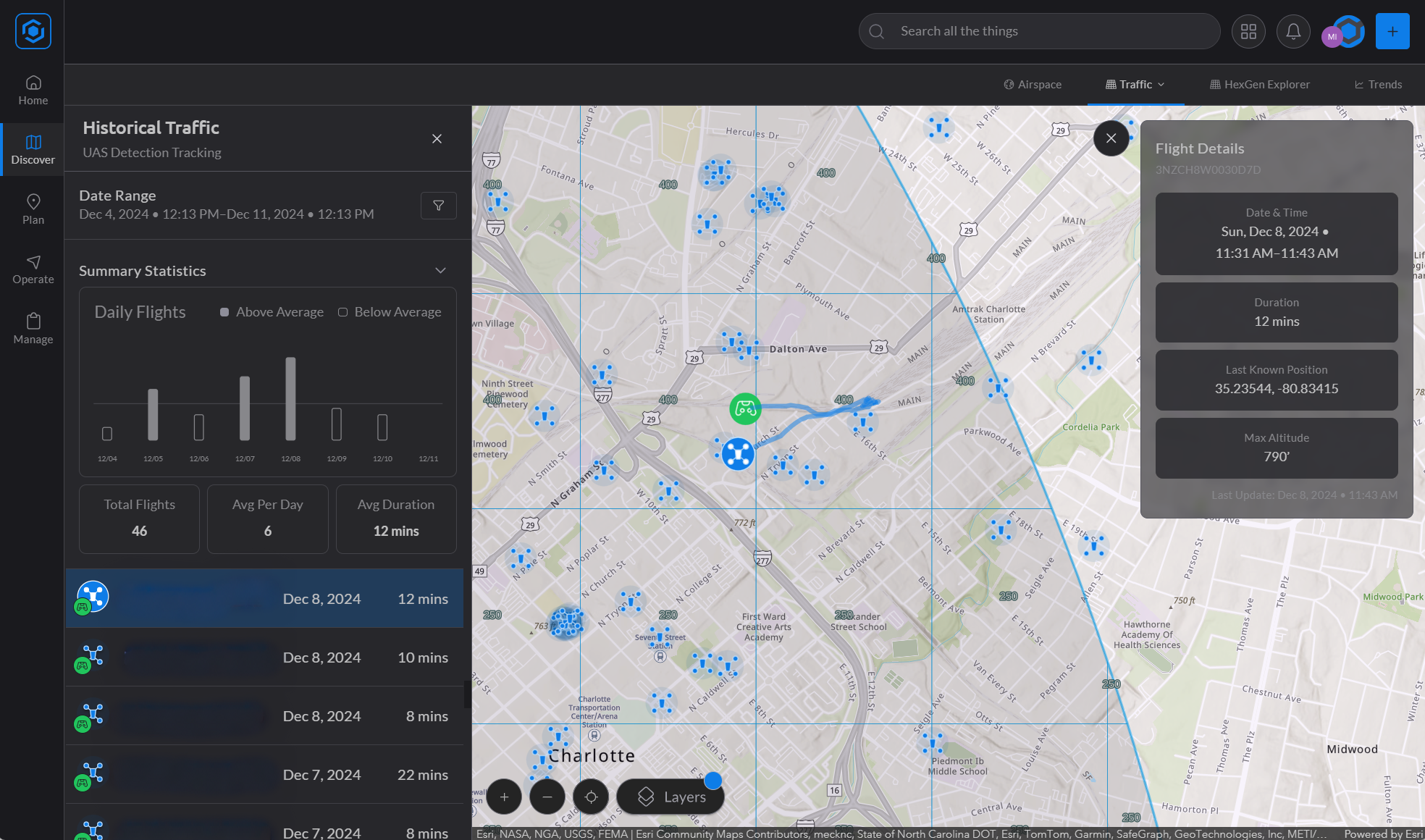Select the Dec 7 22 mins flight
1425x840 pixels.
click(265, 775)
